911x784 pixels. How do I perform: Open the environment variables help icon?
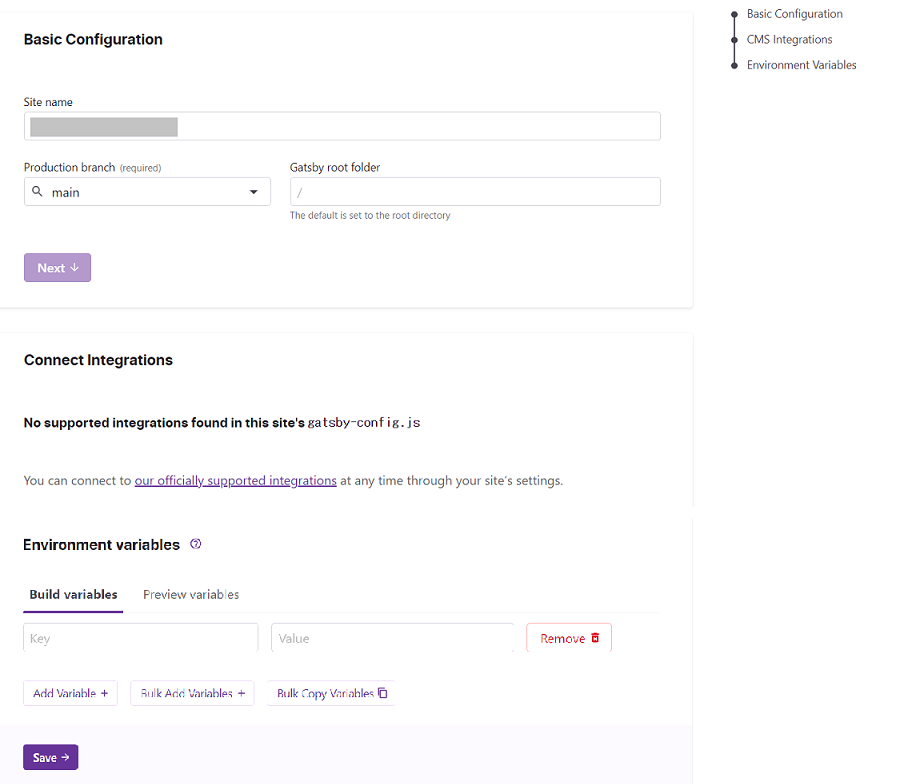(x=196, y=544)
